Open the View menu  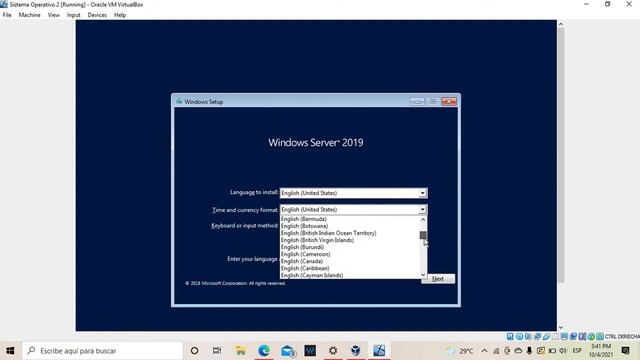53,15
